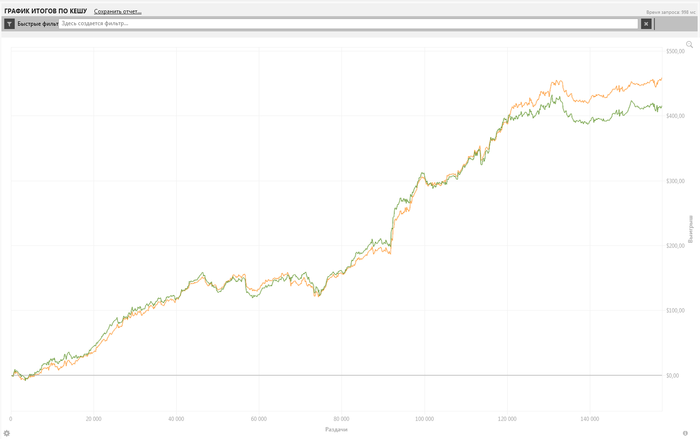Click the '$100,00' axis label
Screen dimensions: 700x439
675,310
